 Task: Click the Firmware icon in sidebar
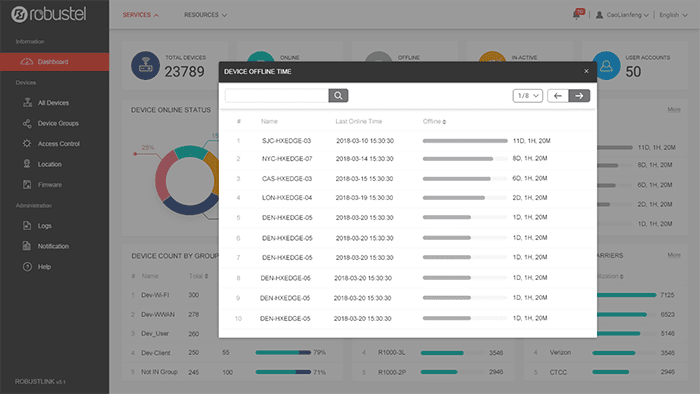pyautogui.click(x=27, y=184)
